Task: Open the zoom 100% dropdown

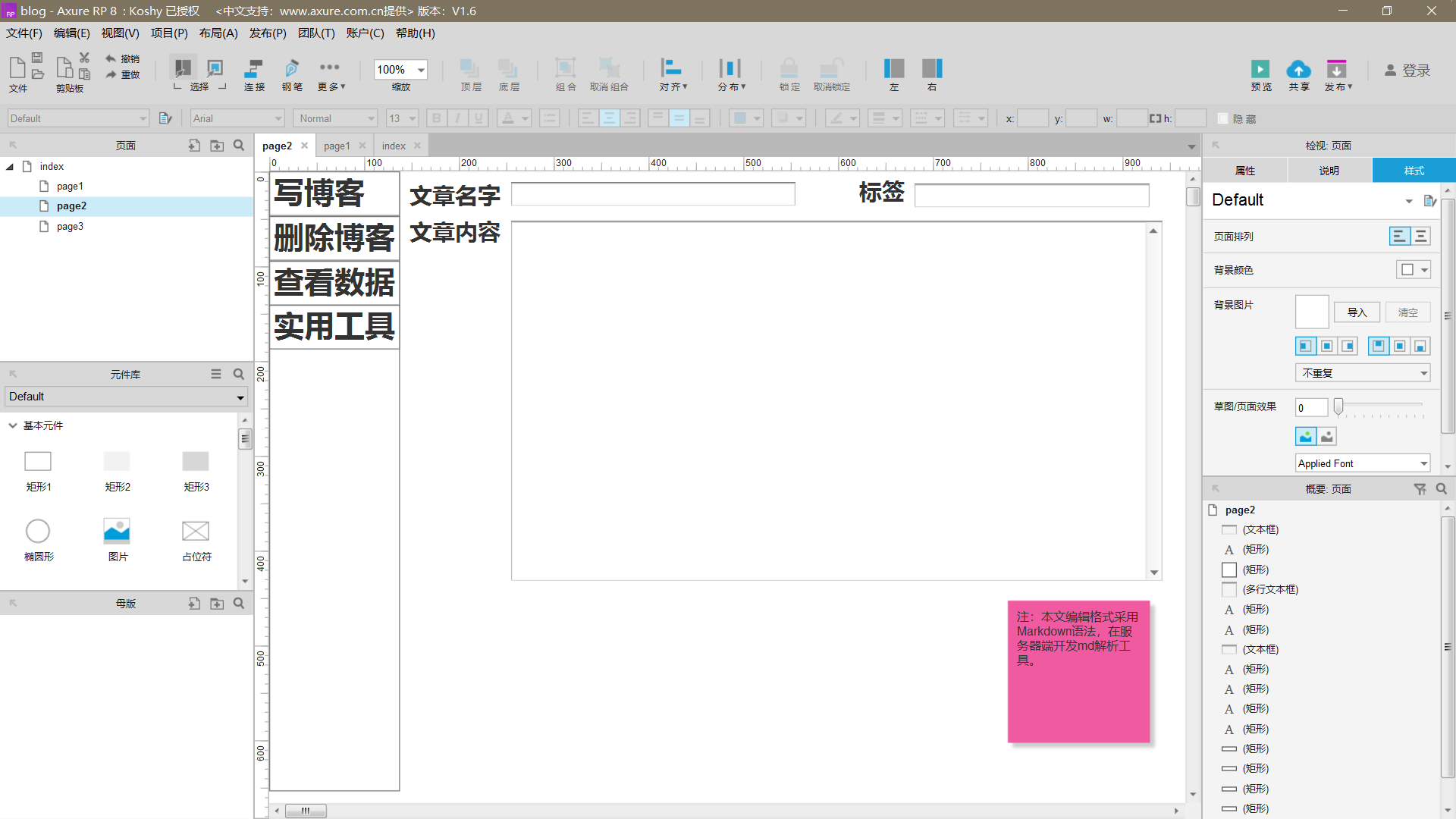Action: coord(421,70)
